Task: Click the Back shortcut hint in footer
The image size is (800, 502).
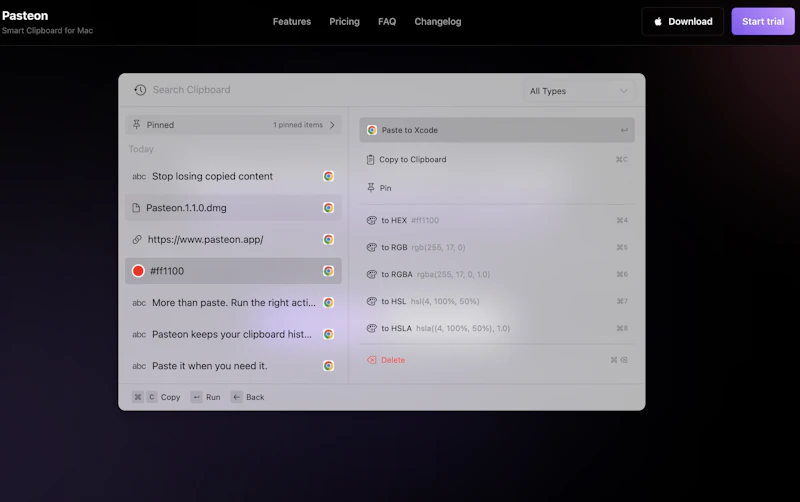Action: click(x=247, y=397)
